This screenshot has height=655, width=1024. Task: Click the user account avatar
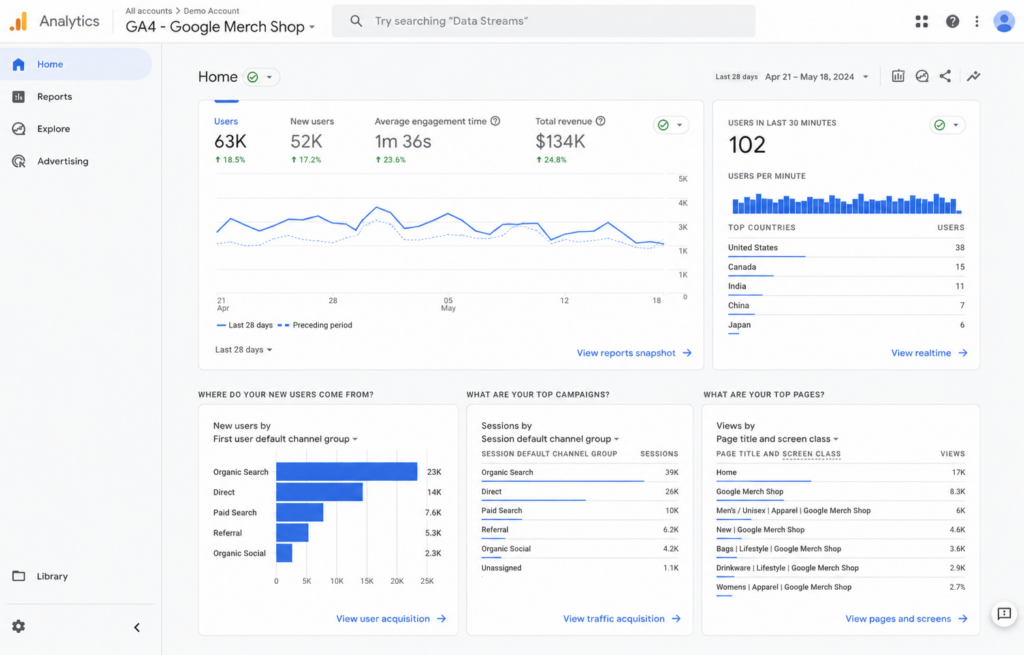pos(1004,22)
